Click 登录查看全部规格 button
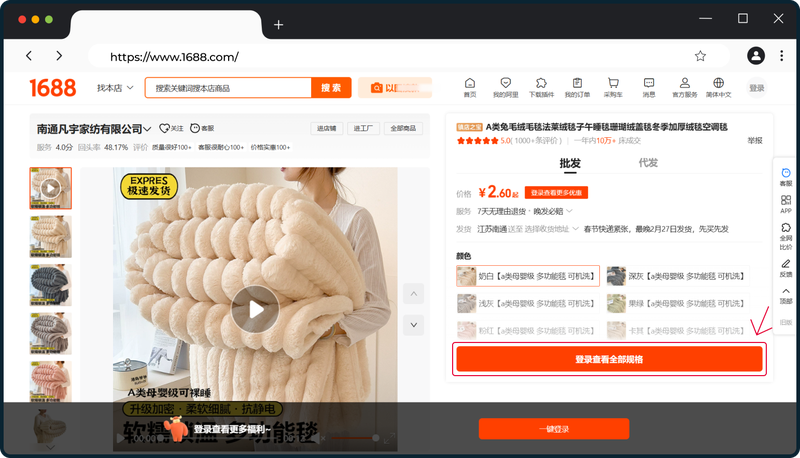 tap(609, 359)
